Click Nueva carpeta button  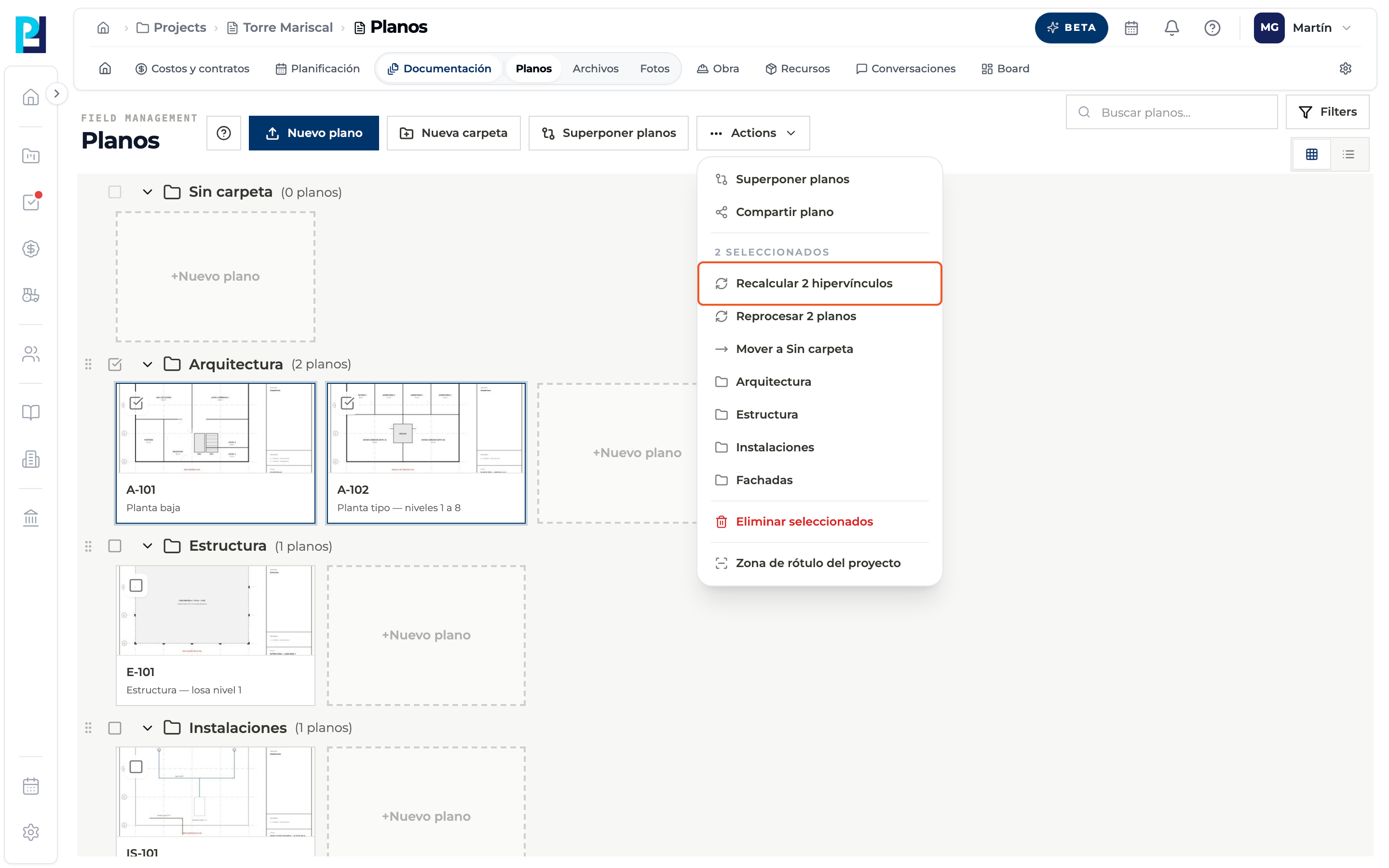coord(453,133)
